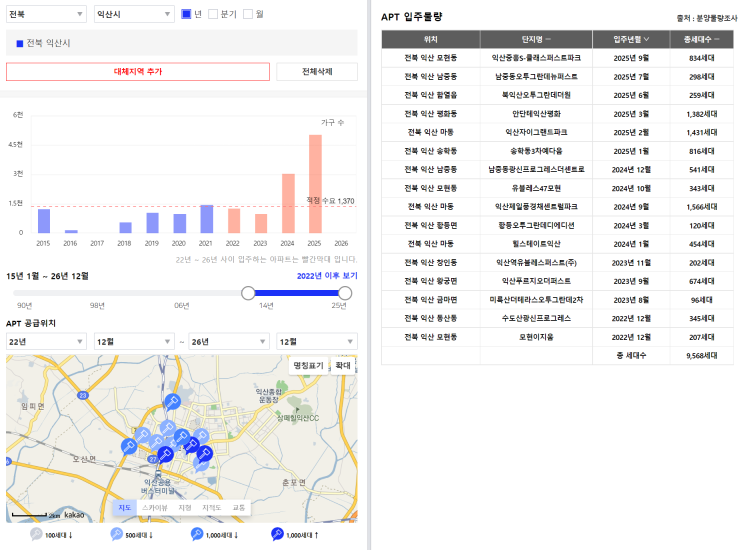This screenshot has height=550, width=743.
Task: Open the end month 12월 dropdown
Action: click(x=317, y=342)
